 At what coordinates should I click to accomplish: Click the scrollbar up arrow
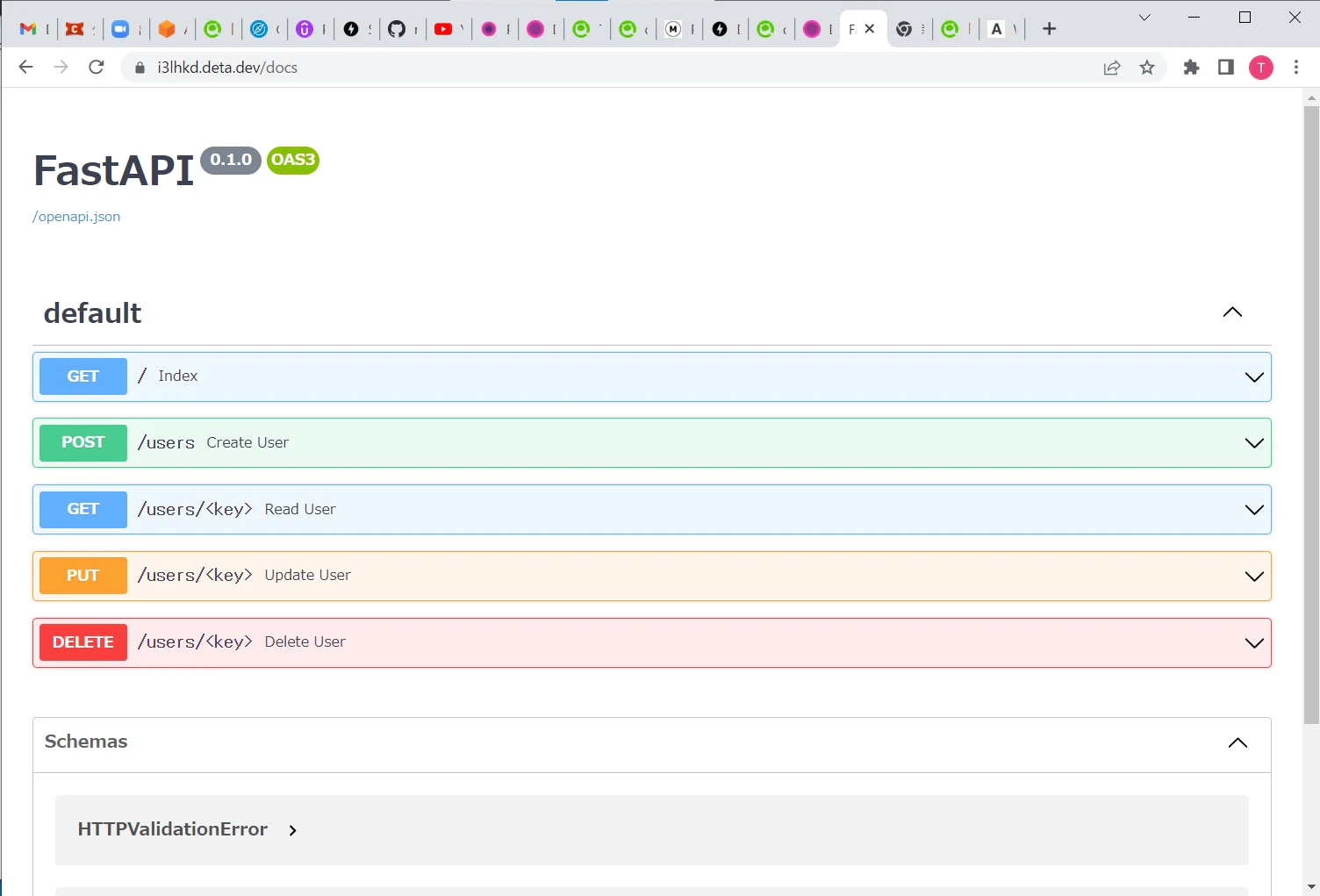(x=1311, y=97)
